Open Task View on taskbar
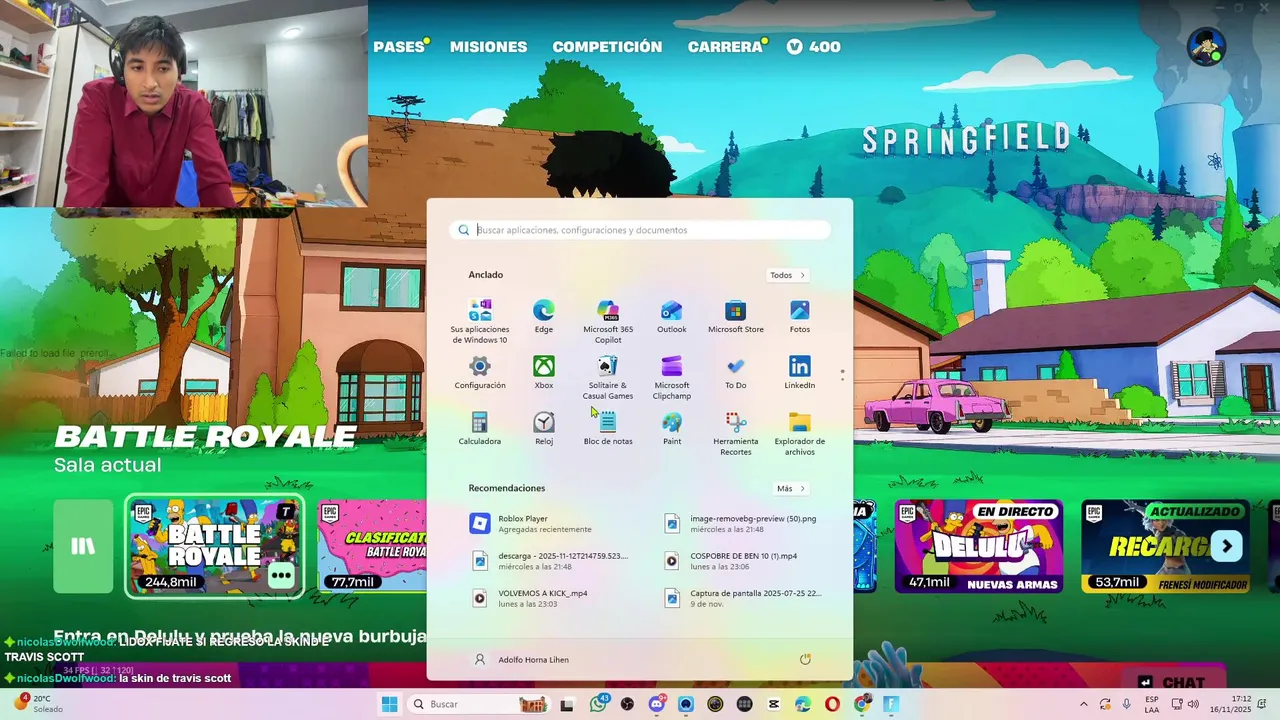1280x720 pixels. (x=567, y=705)
